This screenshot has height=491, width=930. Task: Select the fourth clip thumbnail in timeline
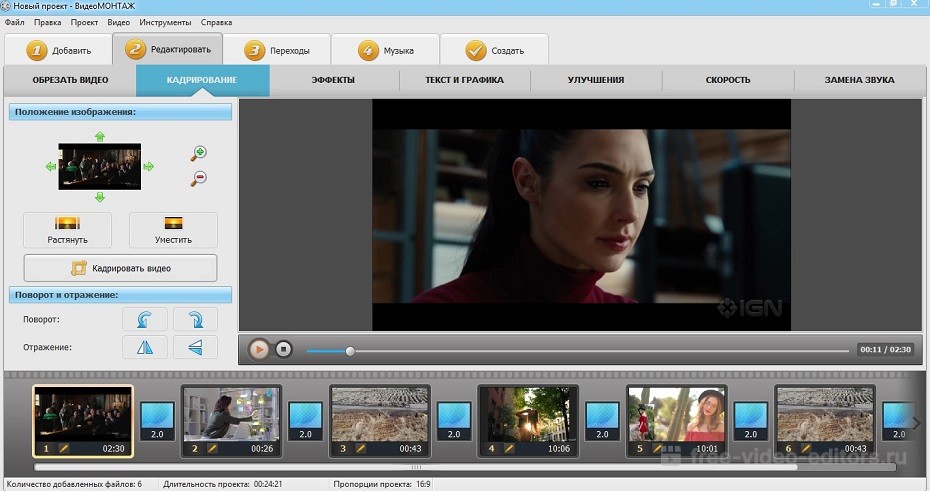tap(526, 414)
